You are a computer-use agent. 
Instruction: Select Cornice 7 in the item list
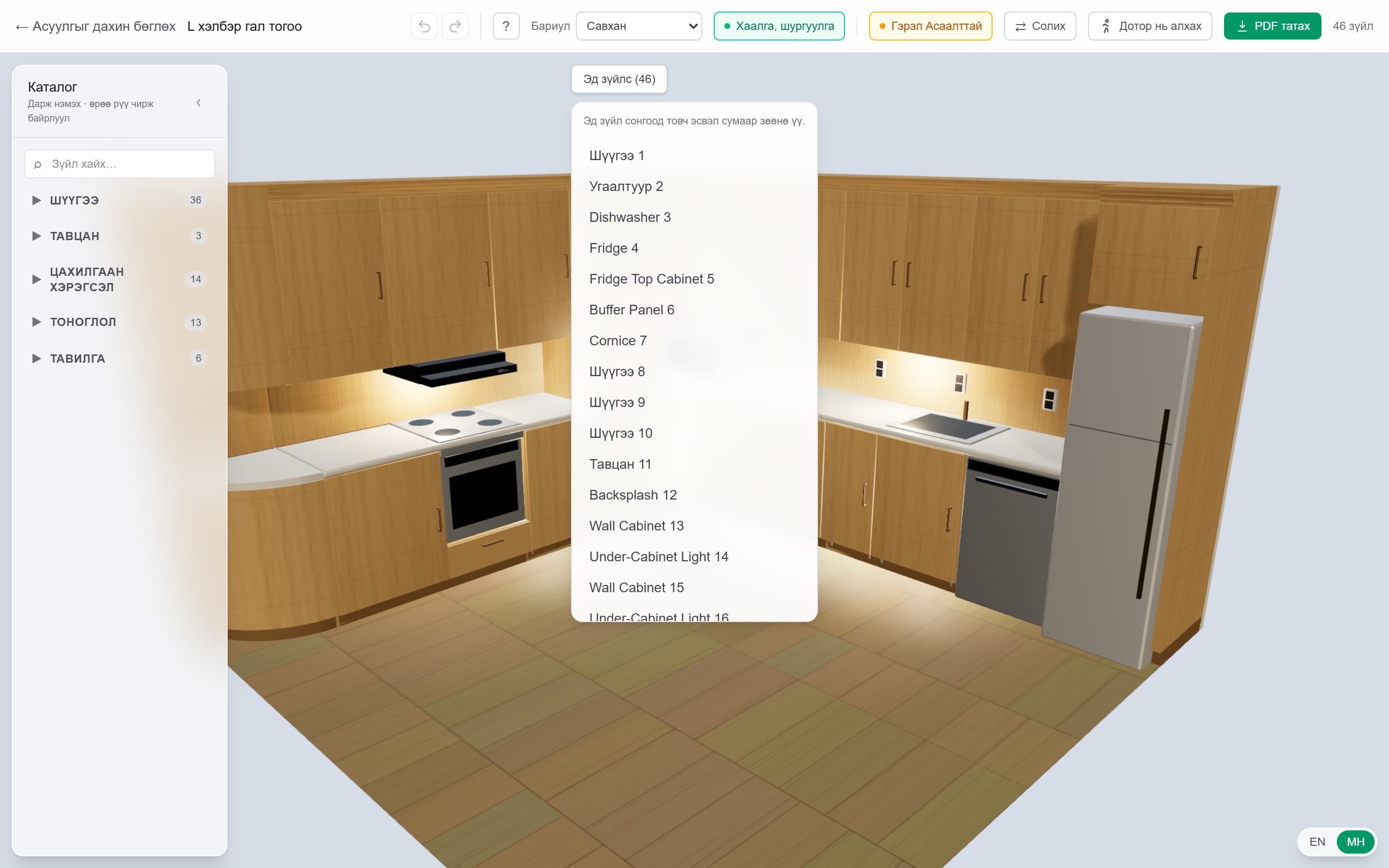[x=694, y=341]
